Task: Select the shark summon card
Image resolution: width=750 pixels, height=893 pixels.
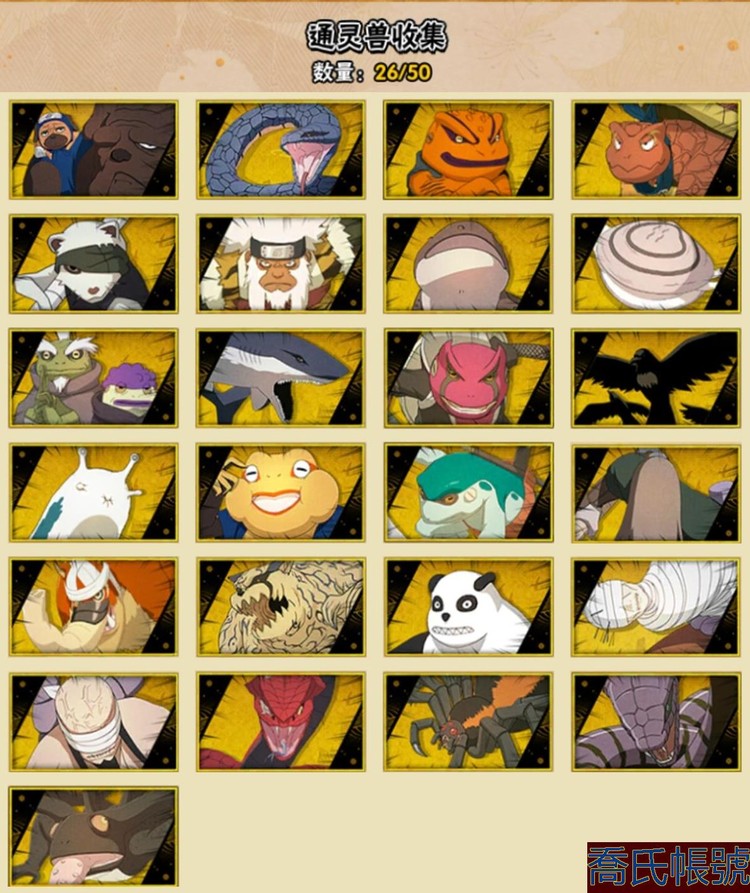Action: (x=281, y=378)
